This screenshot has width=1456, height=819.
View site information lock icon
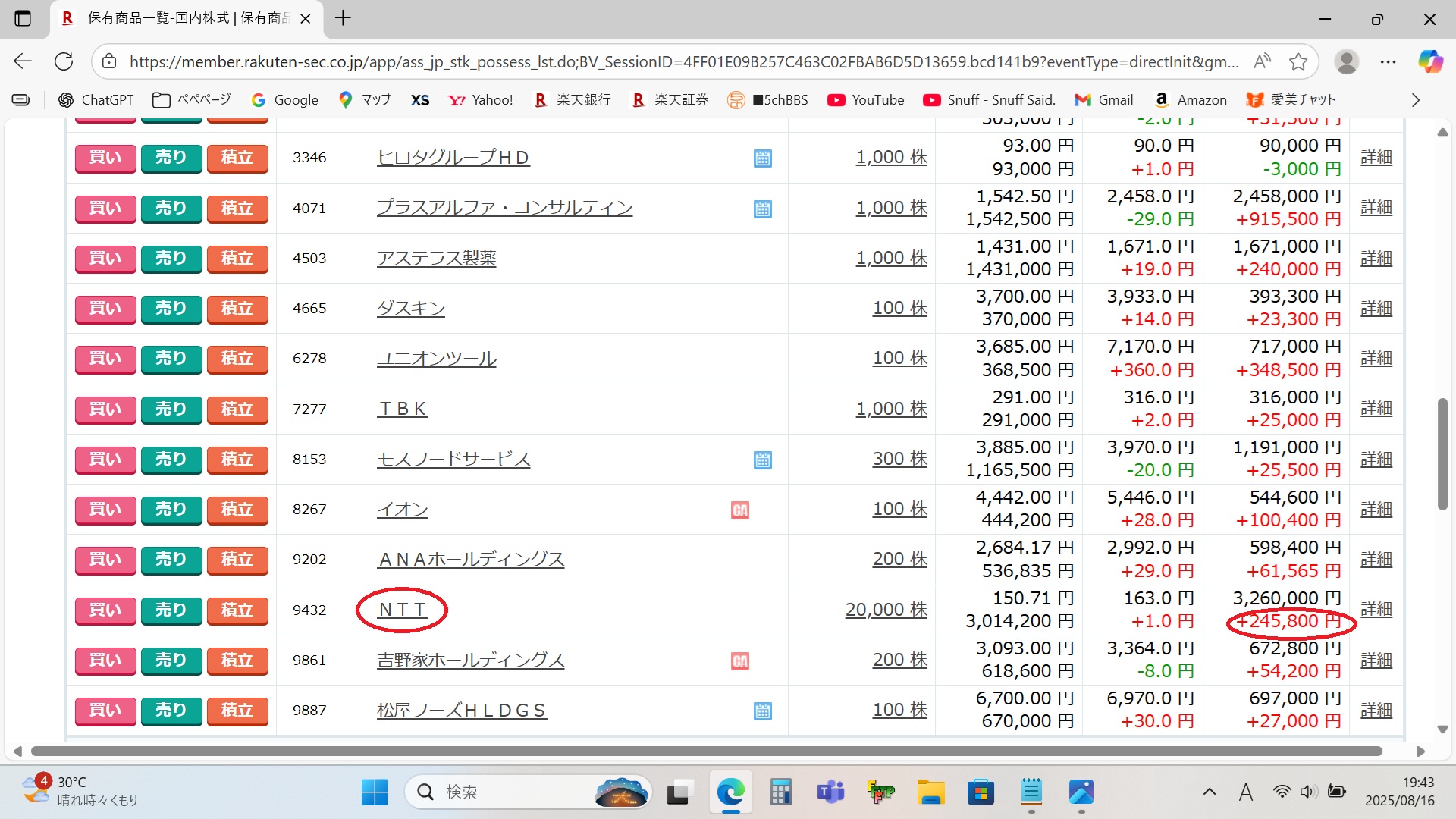109,61
